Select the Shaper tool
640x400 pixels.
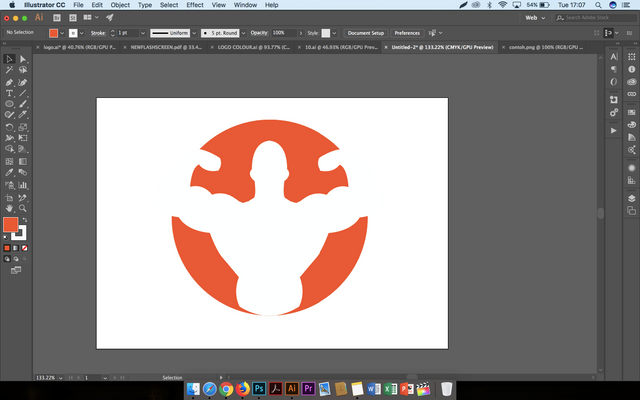9,115
